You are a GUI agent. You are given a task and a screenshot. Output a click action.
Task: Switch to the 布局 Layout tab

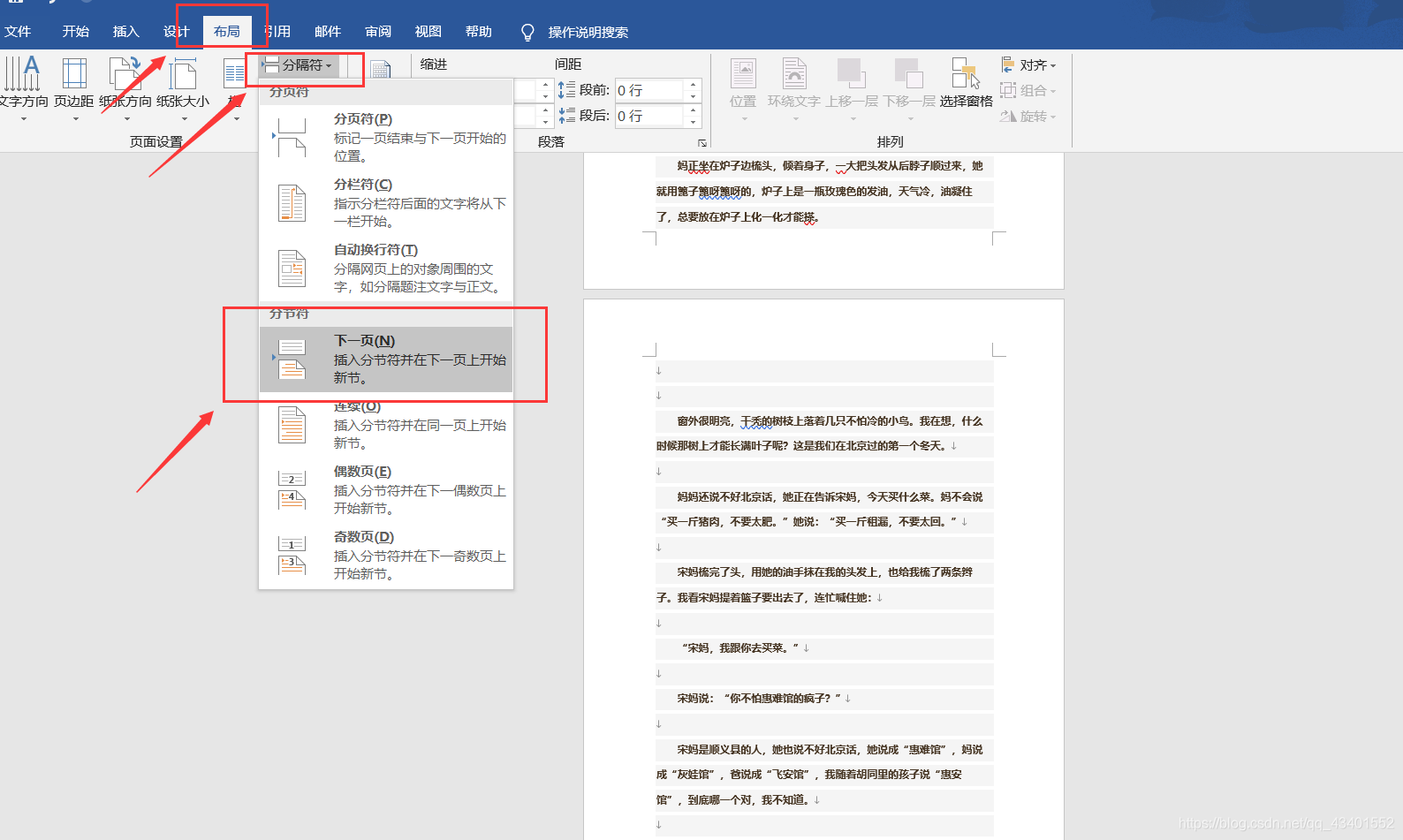click(x=227, y=32)
